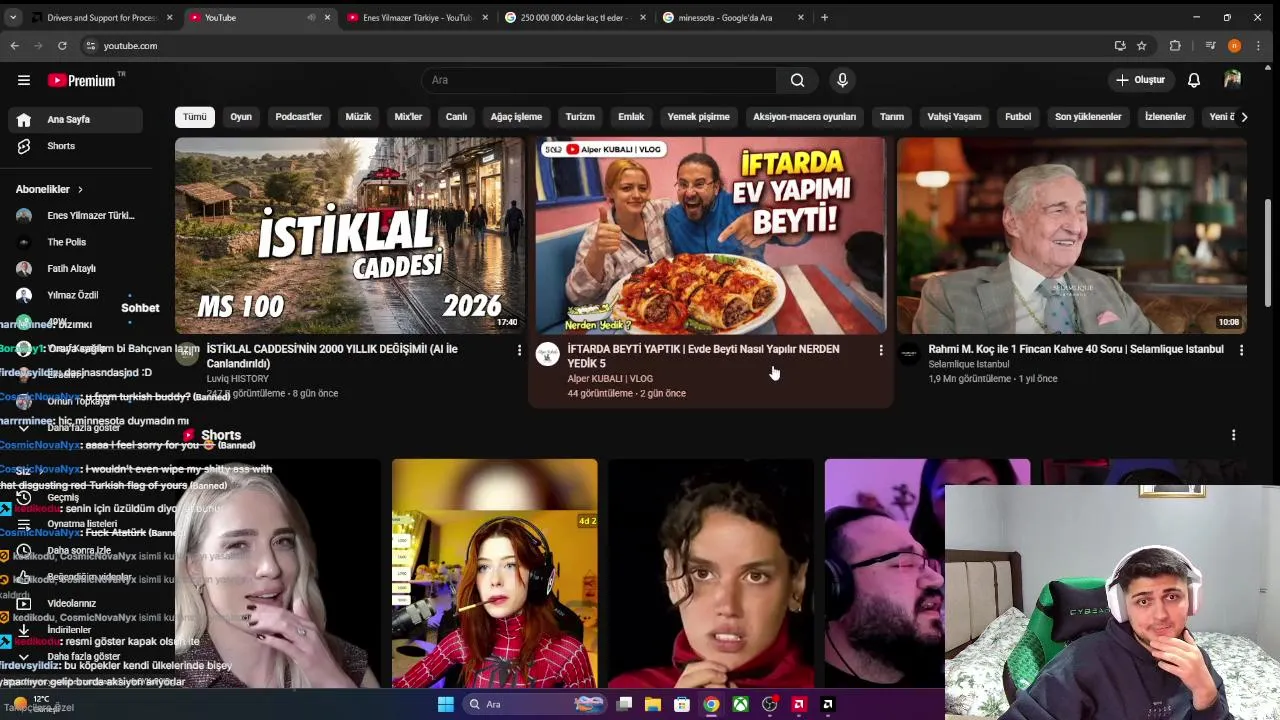The height and width of the screenshot is (720, 1280).
Task: Select the Tümü filter chip
Action: click(x=195, y=117)
